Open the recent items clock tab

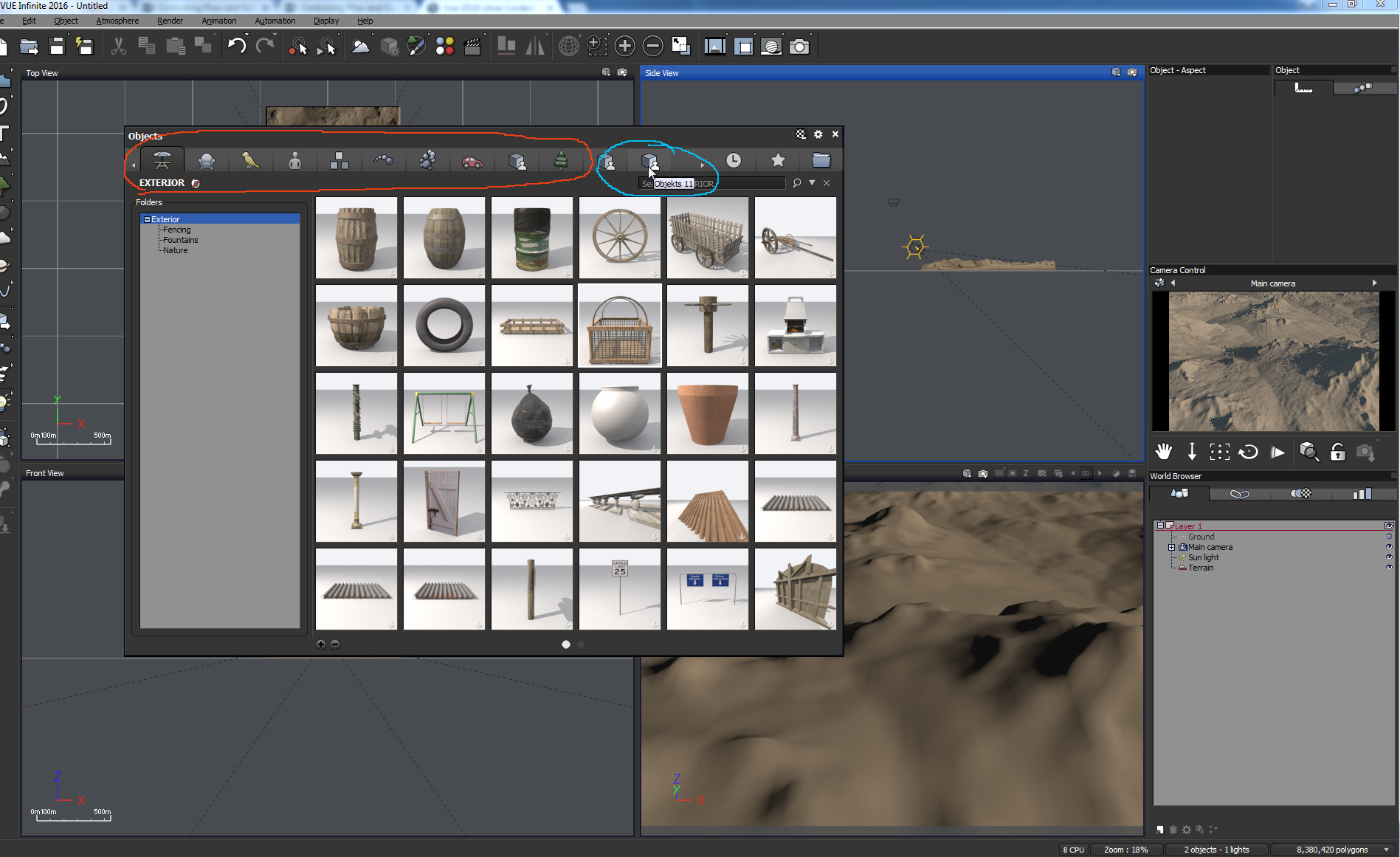coord(733,161)
